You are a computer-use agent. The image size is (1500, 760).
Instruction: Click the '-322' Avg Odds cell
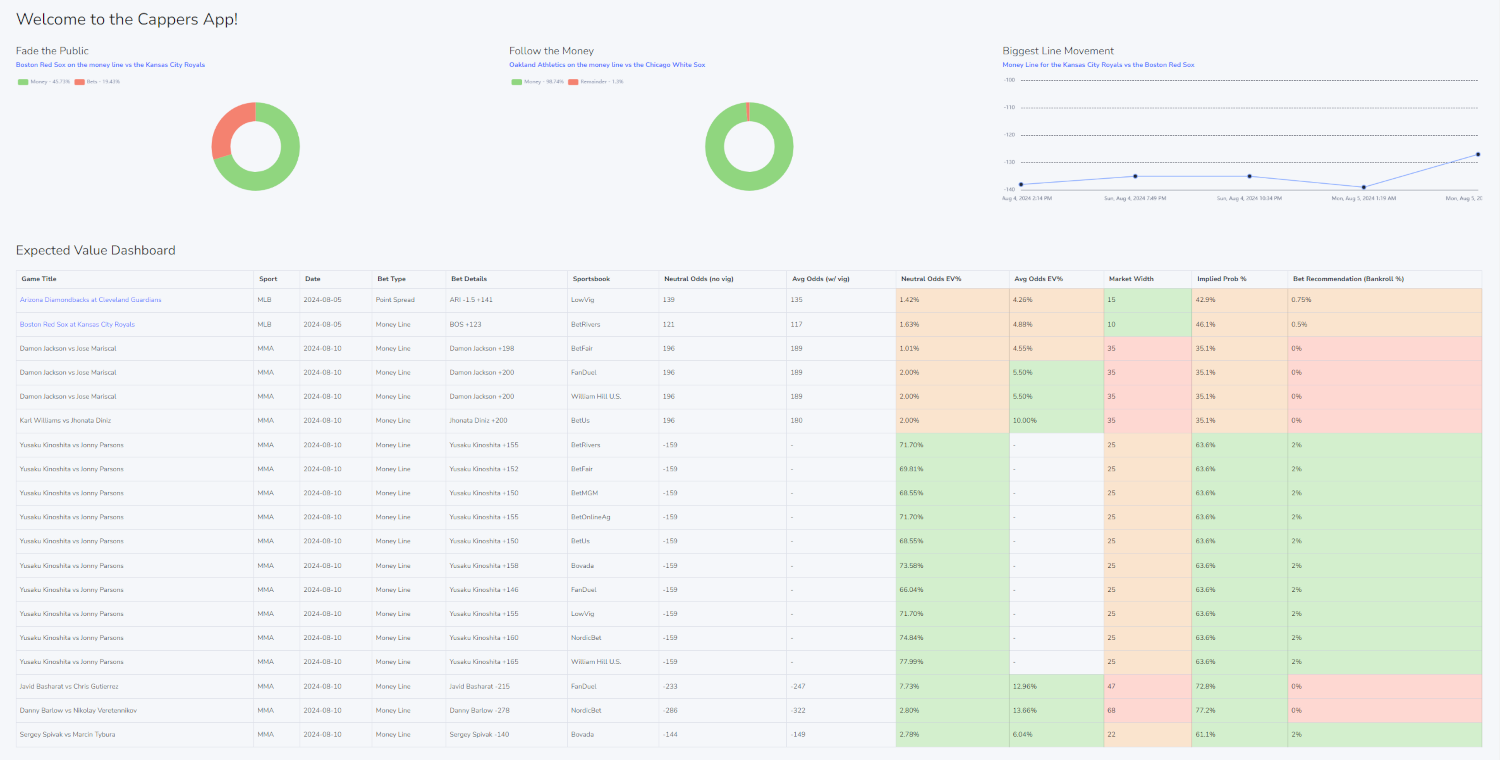pyautogui.click(x=841, y=710)
